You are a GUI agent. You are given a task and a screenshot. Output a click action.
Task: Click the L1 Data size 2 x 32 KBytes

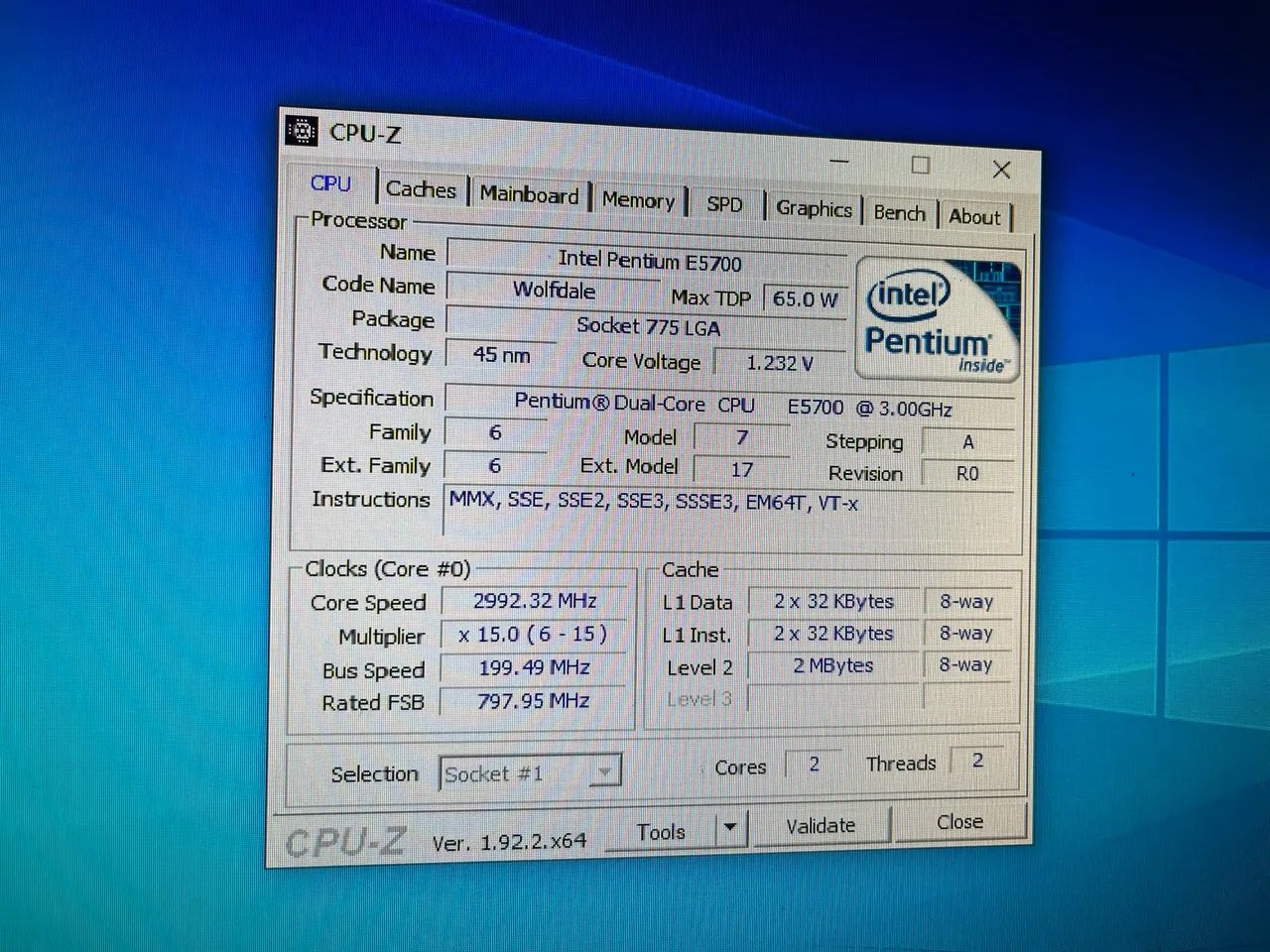tap(833, 601)
